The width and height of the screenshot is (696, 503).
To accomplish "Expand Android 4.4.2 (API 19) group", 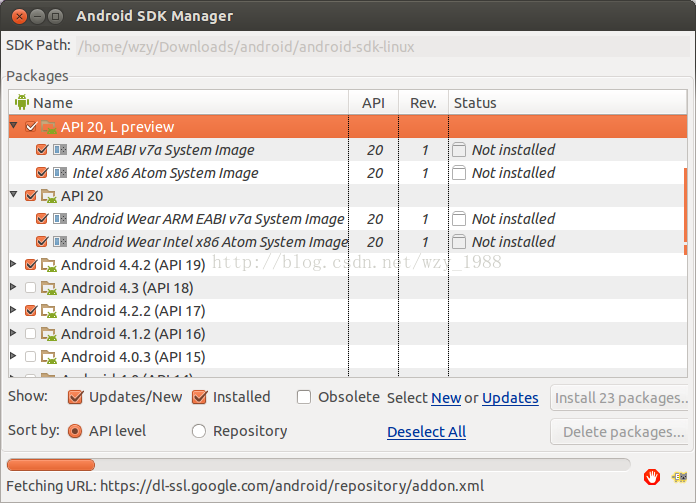I will click(x=13, y=264).
